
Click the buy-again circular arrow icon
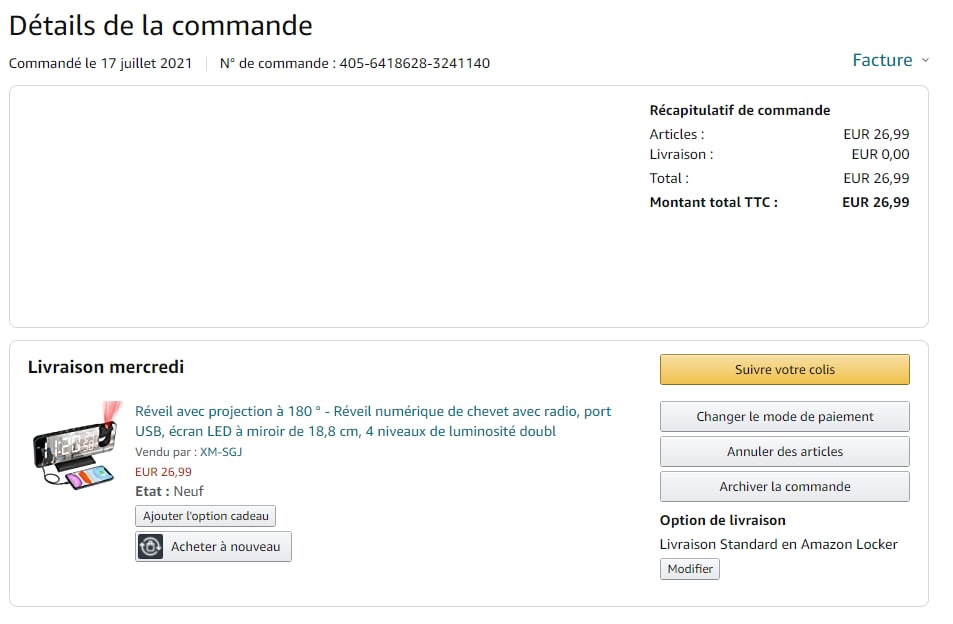point(151,547)
